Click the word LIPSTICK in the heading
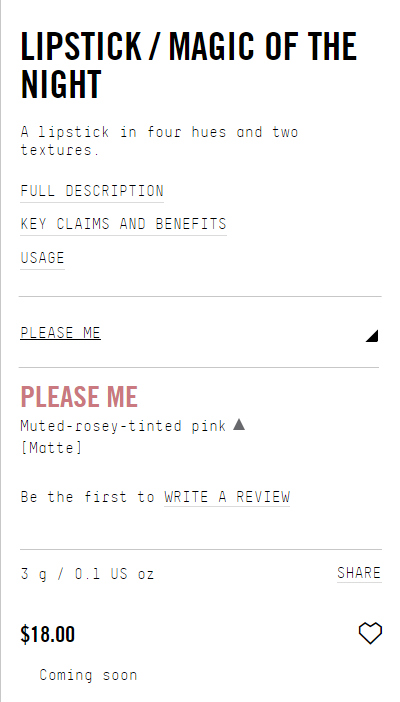The width and height of the screenshot is (400, 702). point(81,46)
